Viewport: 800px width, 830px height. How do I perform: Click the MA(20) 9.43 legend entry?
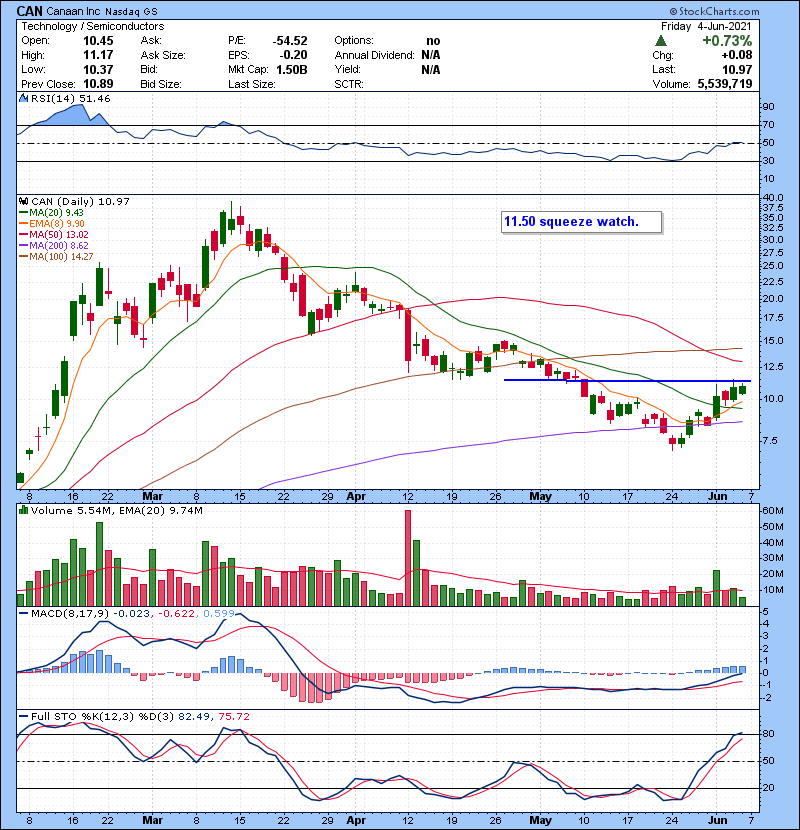pyautogui.click(x=51, y=212)
